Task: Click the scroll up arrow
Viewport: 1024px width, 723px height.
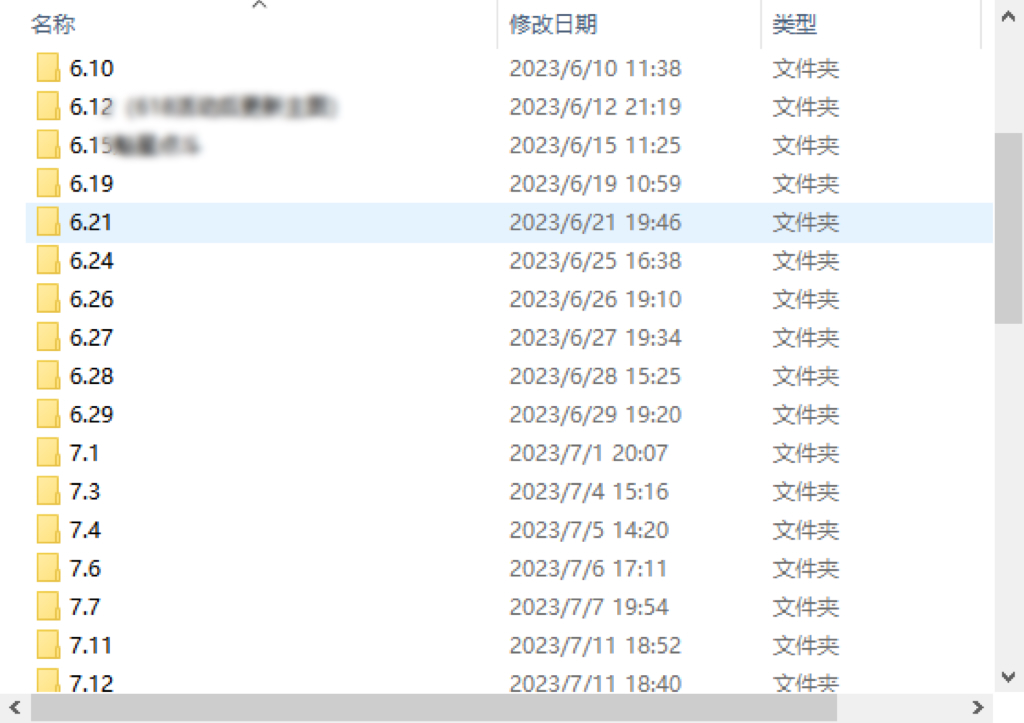Action: click(x=1008, y=17)
